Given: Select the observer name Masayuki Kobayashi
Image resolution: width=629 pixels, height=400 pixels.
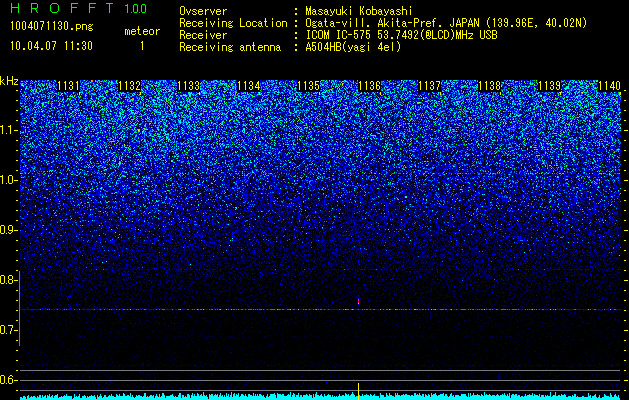Looking at the screenshot, I should point(359,12).
